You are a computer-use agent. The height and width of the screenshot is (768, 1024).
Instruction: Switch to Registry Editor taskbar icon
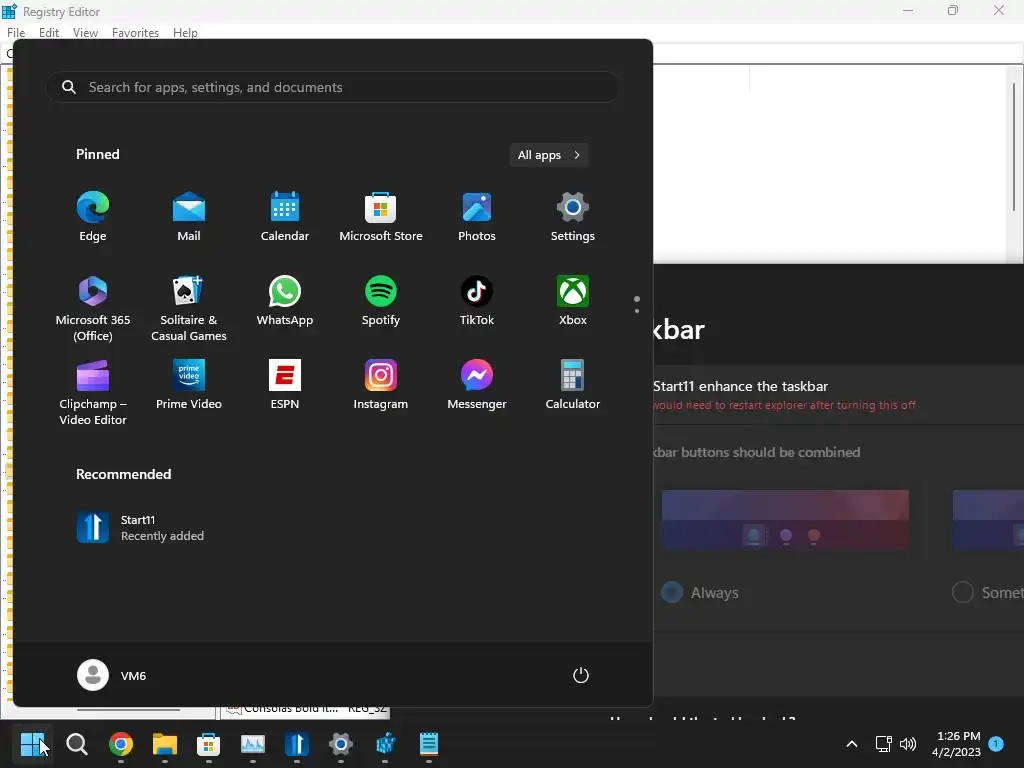tap(385, 744)
